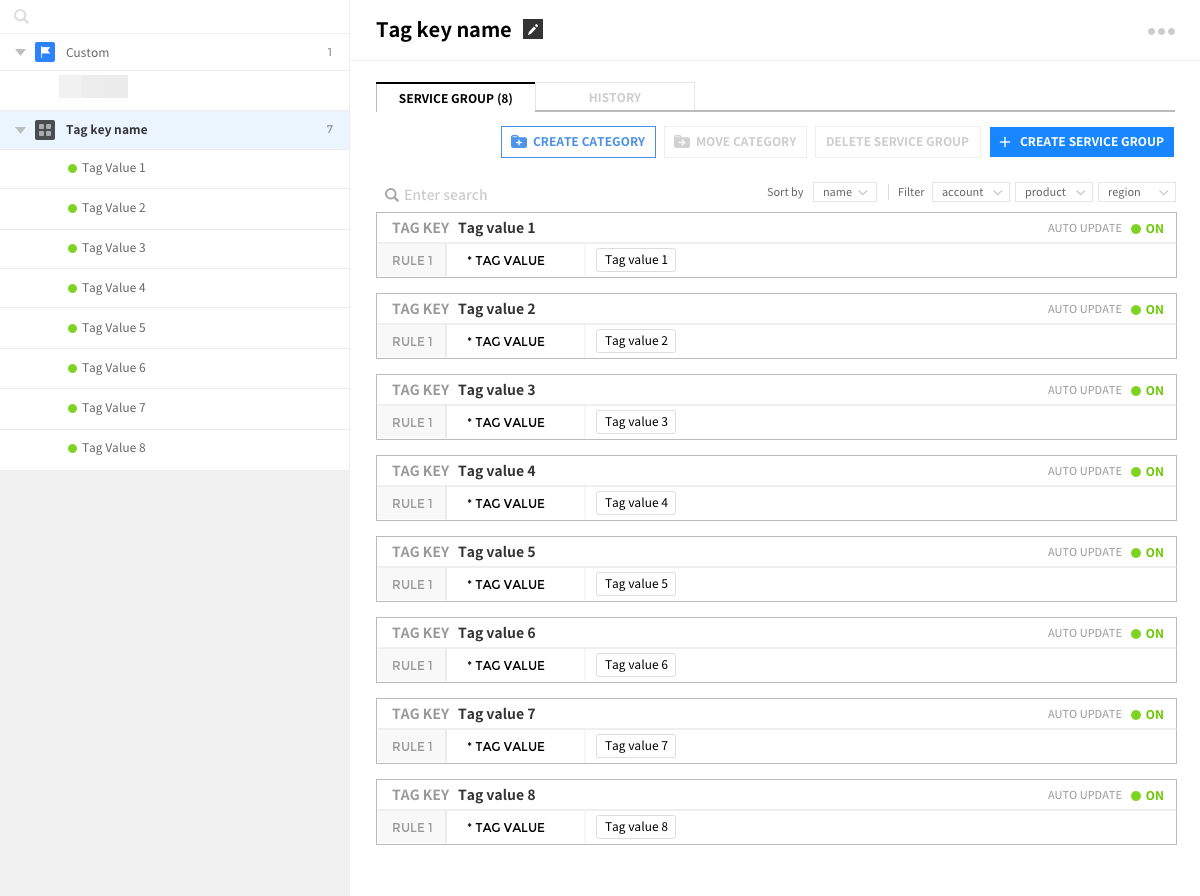The image size is (1200, 896).
Task: Select the Service Group (8) tab
Action: click(455, 98)
